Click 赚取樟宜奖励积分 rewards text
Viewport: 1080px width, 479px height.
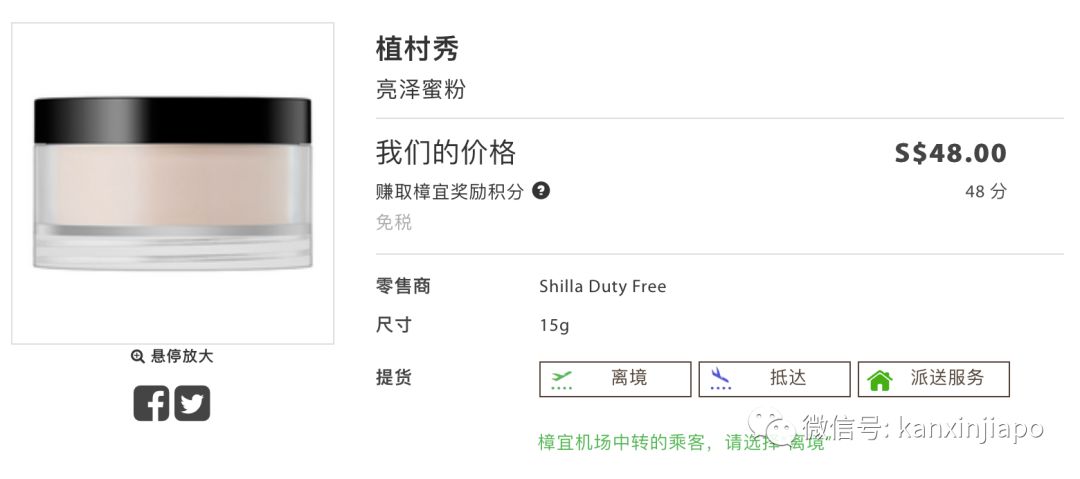coord(450,191)
